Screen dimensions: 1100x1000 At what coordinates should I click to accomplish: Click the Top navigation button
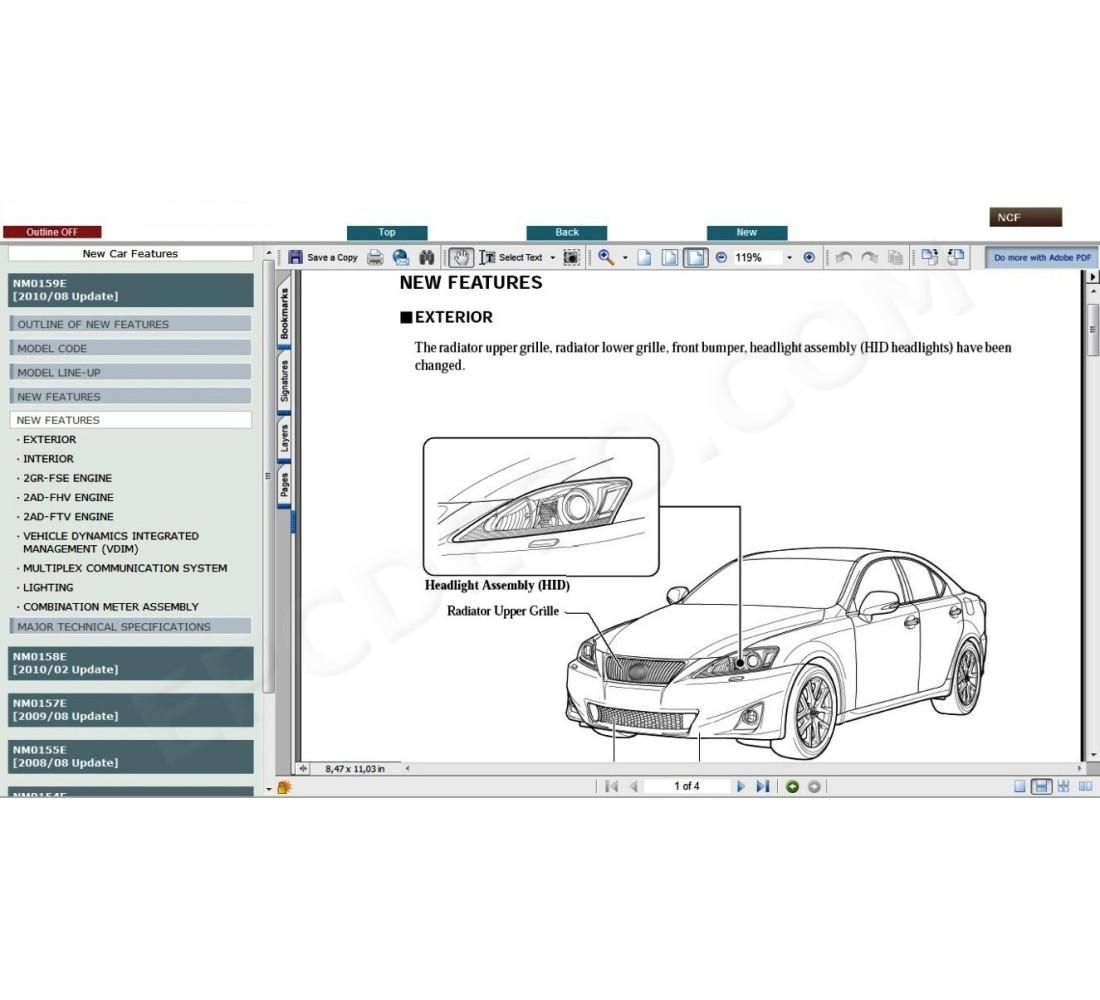pos(387,232)
